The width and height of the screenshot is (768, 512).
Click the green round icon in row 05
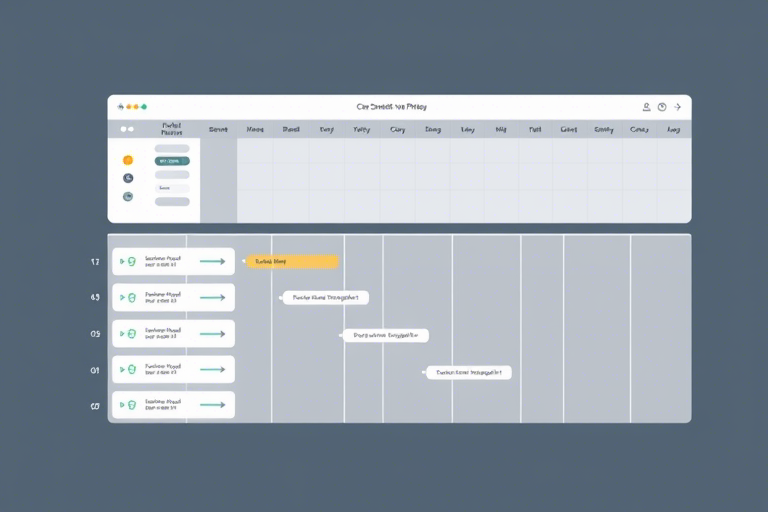coord(132,334)
